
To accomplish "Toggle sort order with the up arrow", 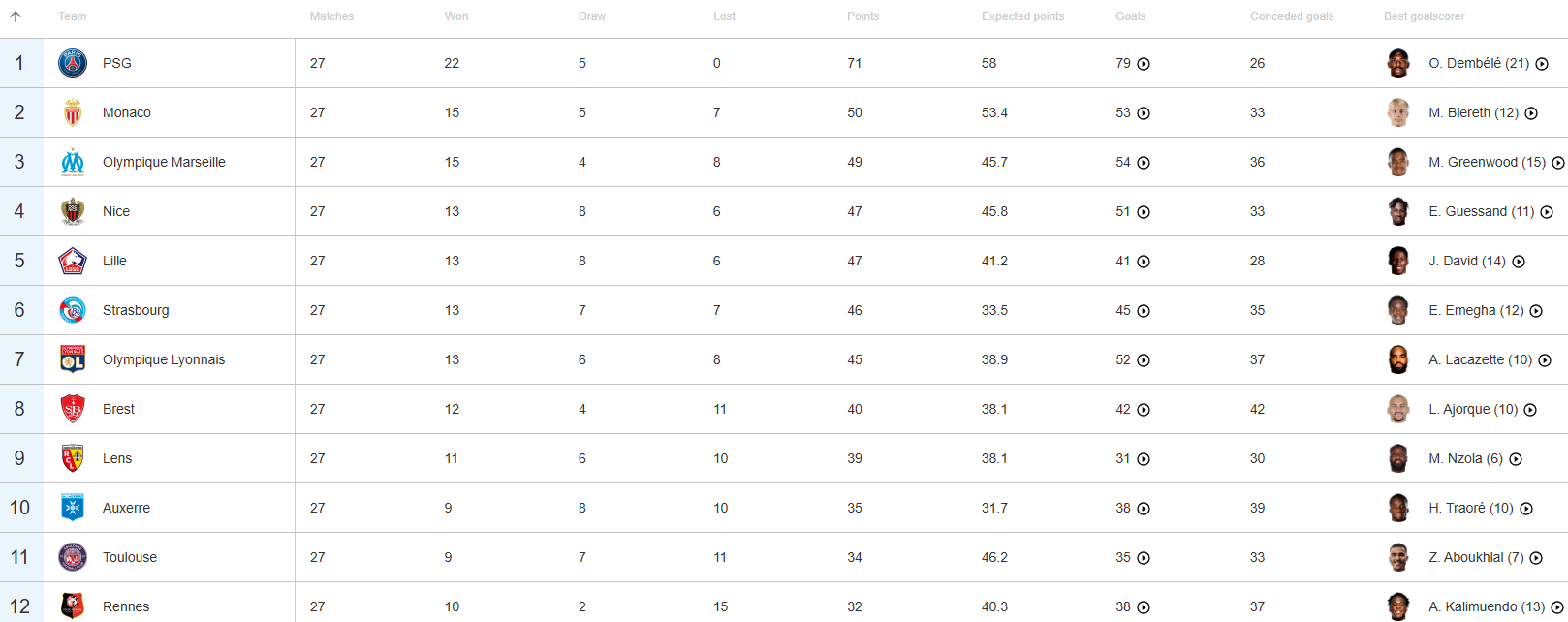I will point(16,16).
